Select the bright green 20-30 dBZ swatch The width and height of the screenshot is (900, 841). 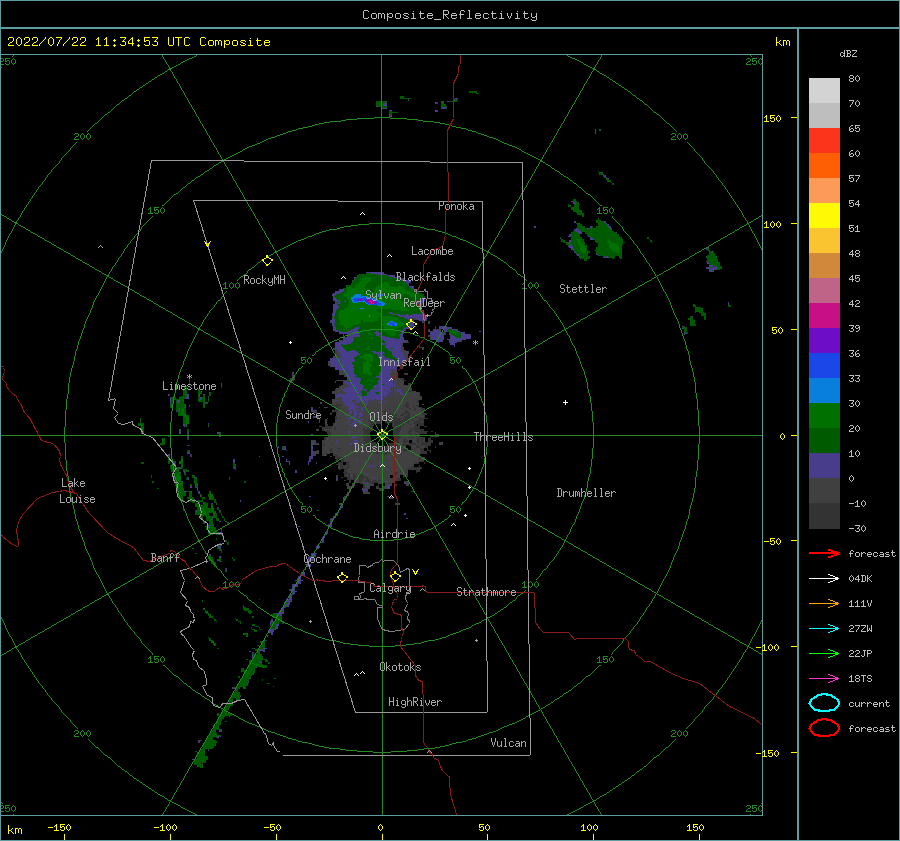pyautogui.click(x=824, y=416)
